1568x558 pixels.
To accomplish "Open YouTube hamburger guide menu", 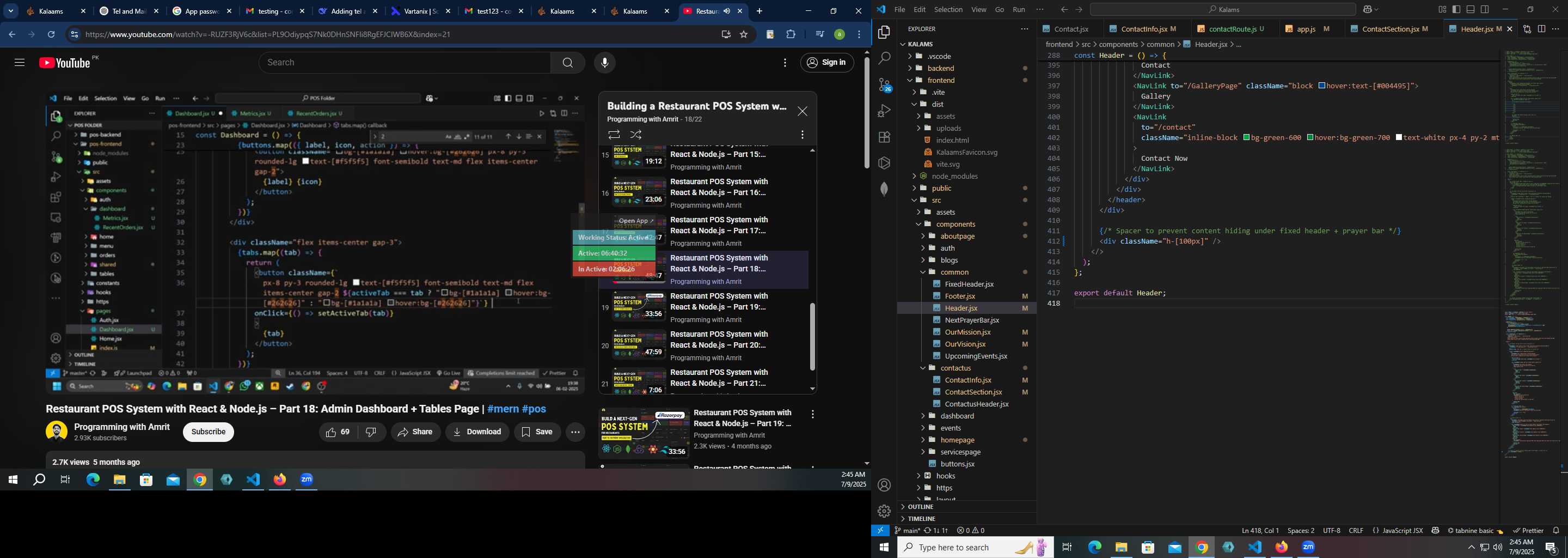I will pyautogui.click(x=20, y=63).
